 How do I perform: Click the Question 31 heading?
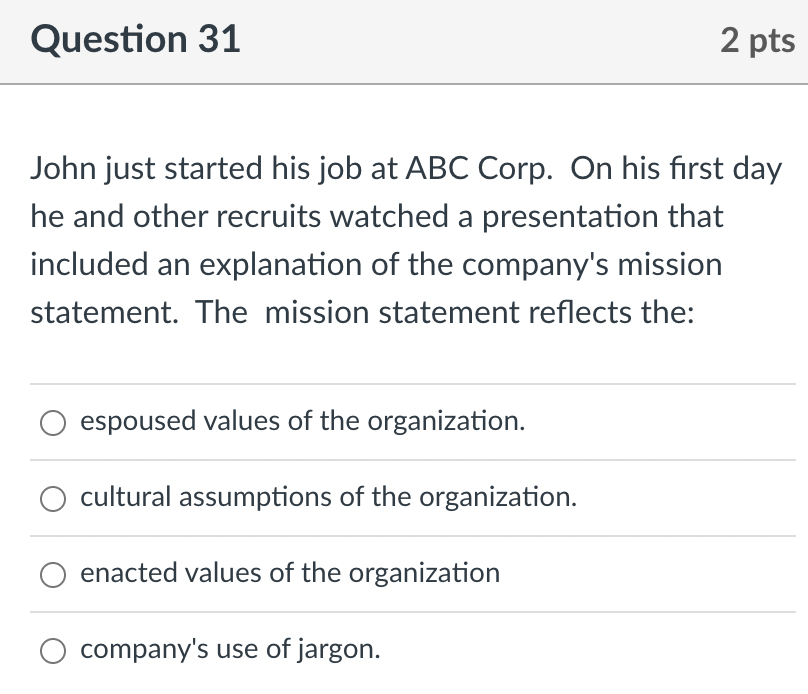coord(135,40)
